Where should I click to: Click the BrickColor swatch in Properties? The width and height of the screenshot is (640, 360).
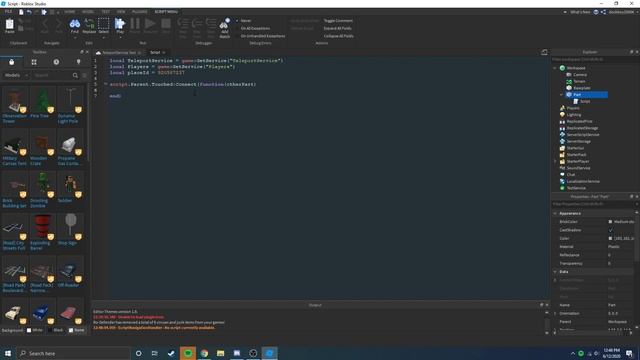pyautogui.click(x=611, y=222)
